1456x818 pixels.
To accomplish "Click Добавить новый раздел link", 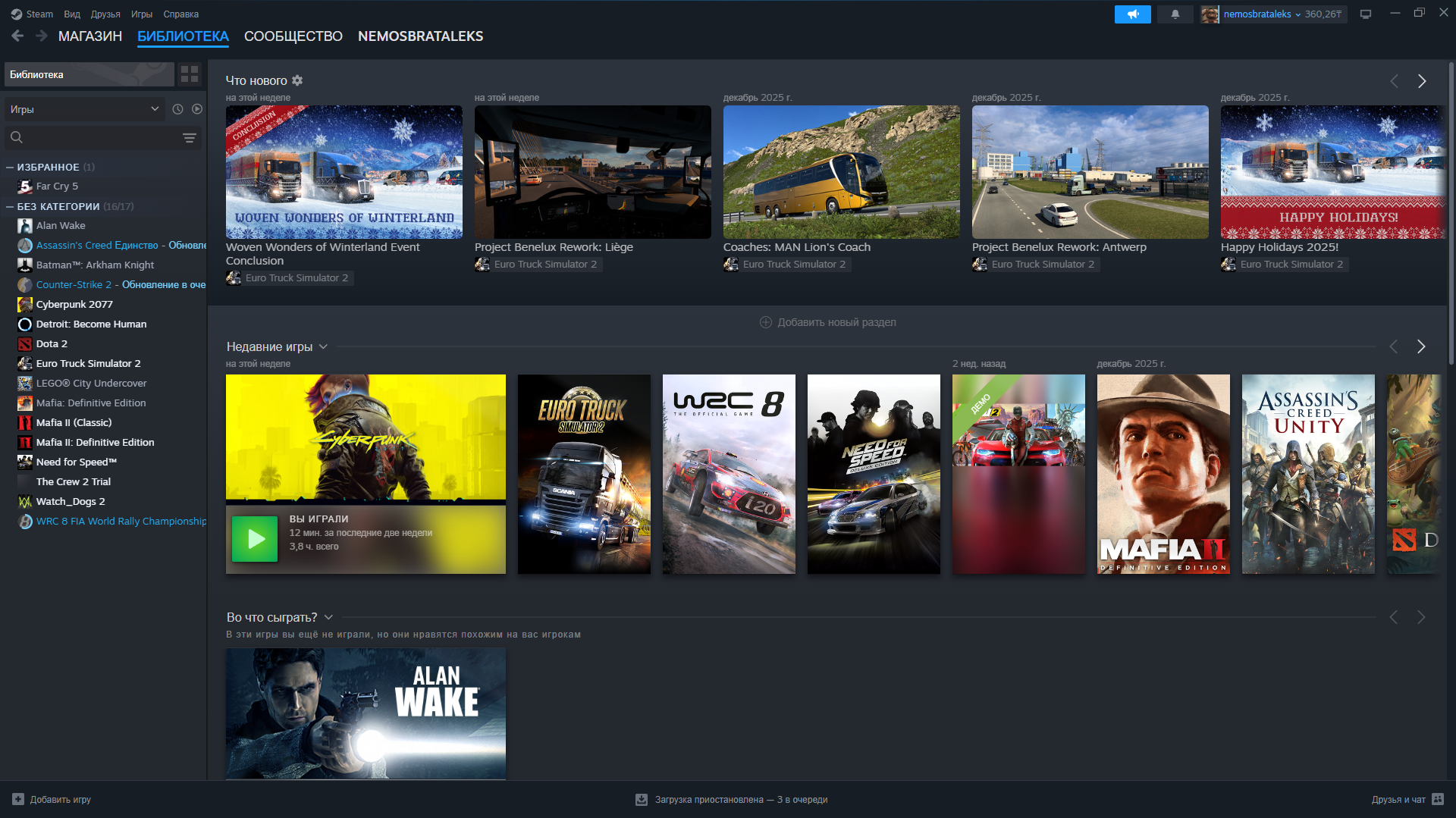I will tap(828, 322).
